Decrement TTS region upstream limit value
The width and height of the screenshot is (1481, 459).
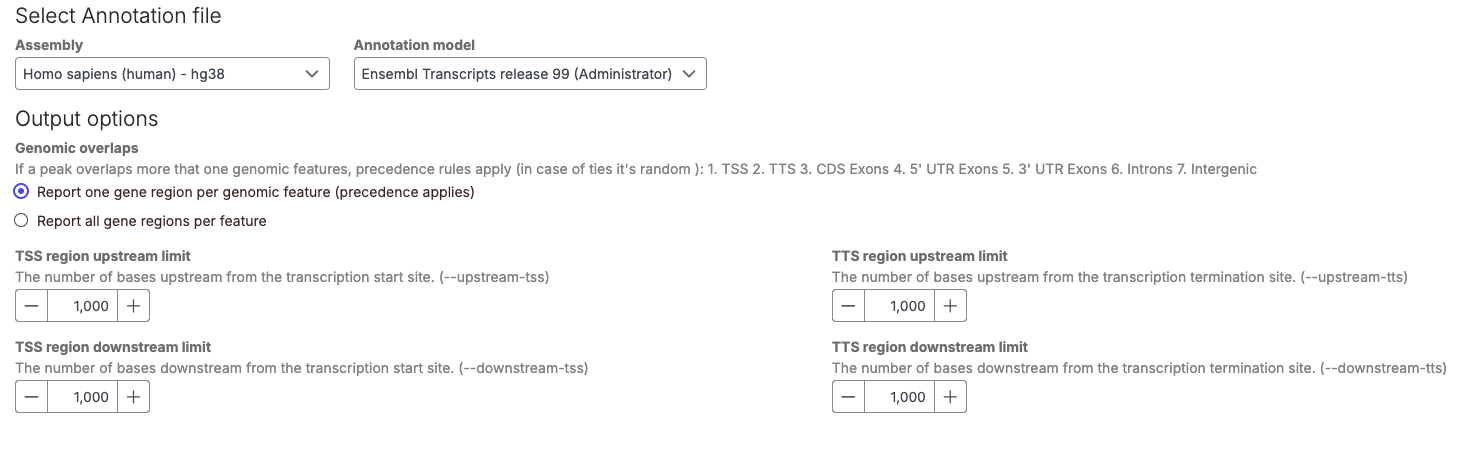coord(849,306)
